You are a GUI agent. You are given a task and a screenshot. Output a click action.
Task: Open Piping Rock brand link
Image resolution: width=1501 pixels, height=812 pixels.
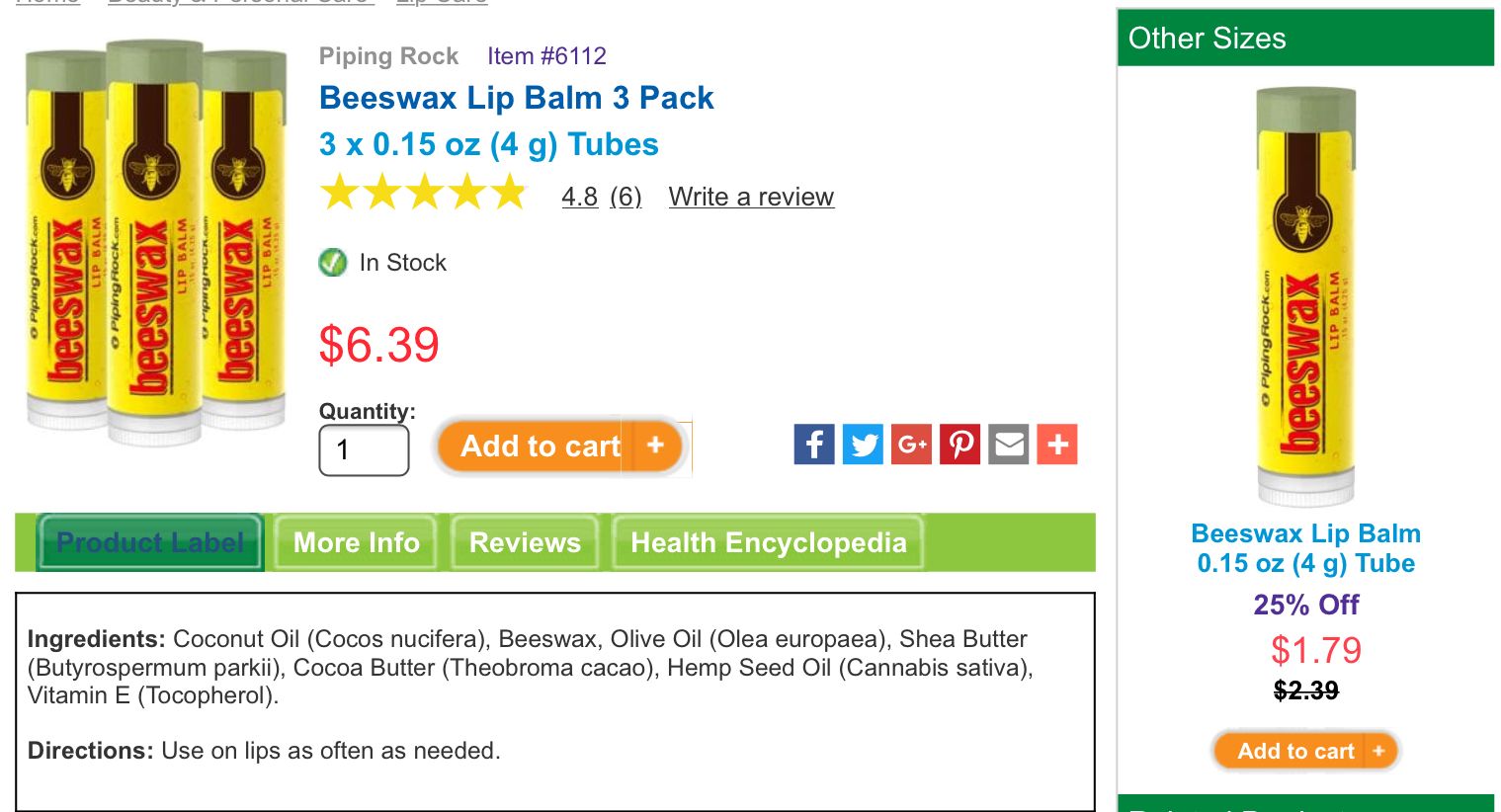[x=388, y=56]
